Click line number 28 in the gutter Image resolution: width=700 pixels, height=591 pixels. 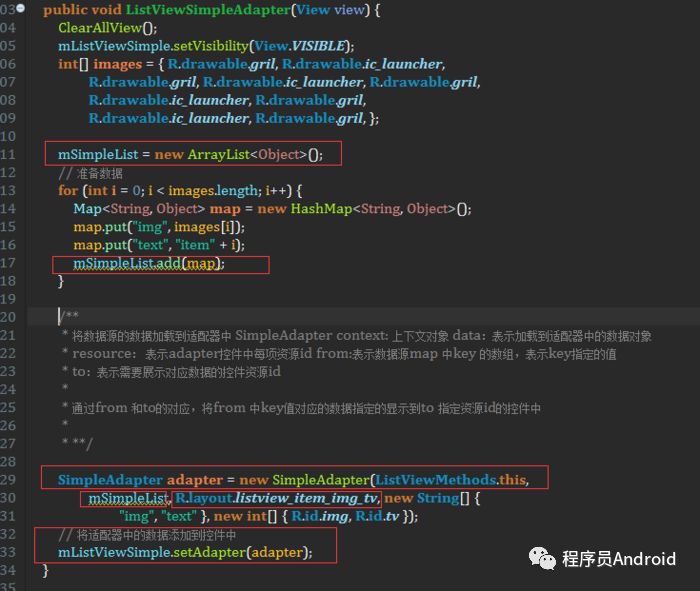(x=8, y=461)
